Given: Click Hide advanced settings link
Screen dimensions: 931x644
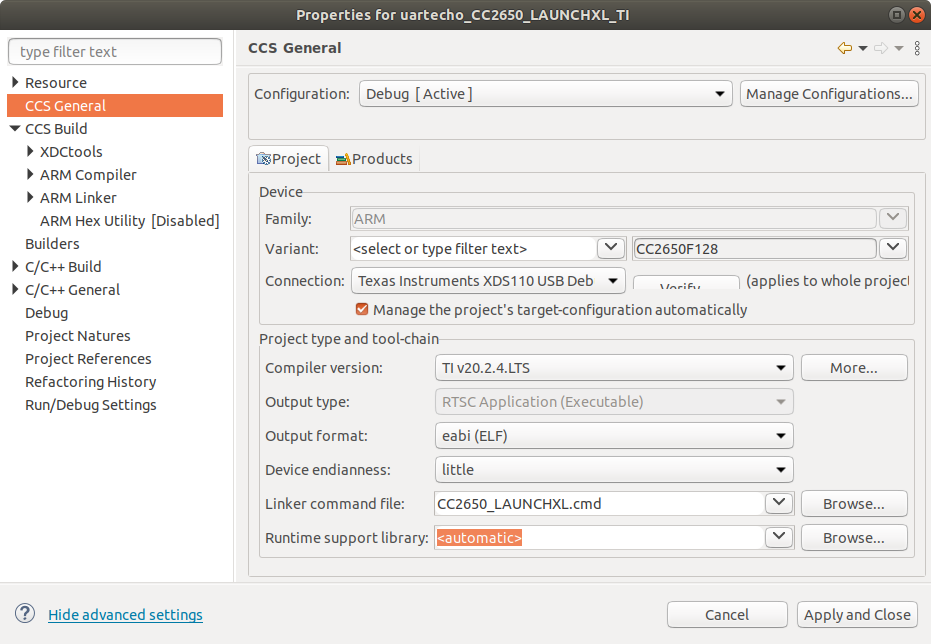Looking at the screenshot, I should click(125, 614).
